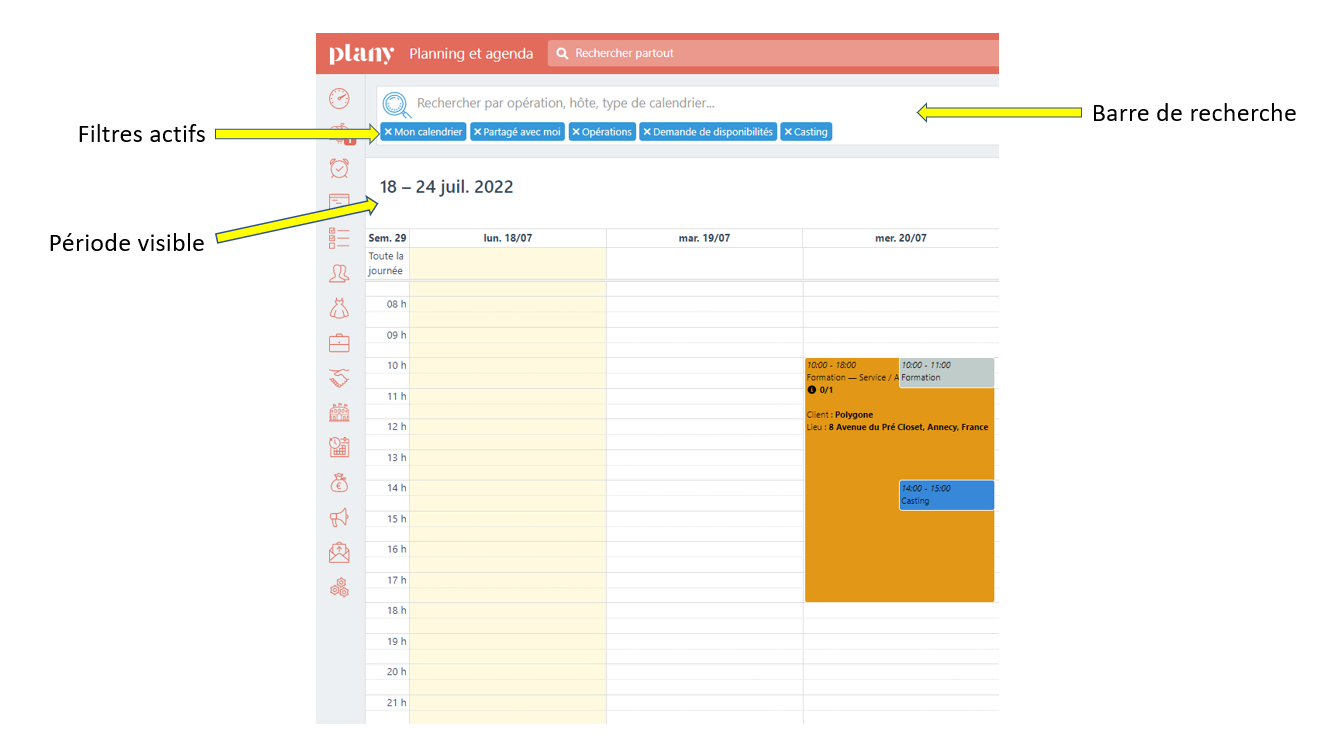Remove the "Opérations" filter tag
Screen dimensions: 1333x753
[x=576, y=132]
